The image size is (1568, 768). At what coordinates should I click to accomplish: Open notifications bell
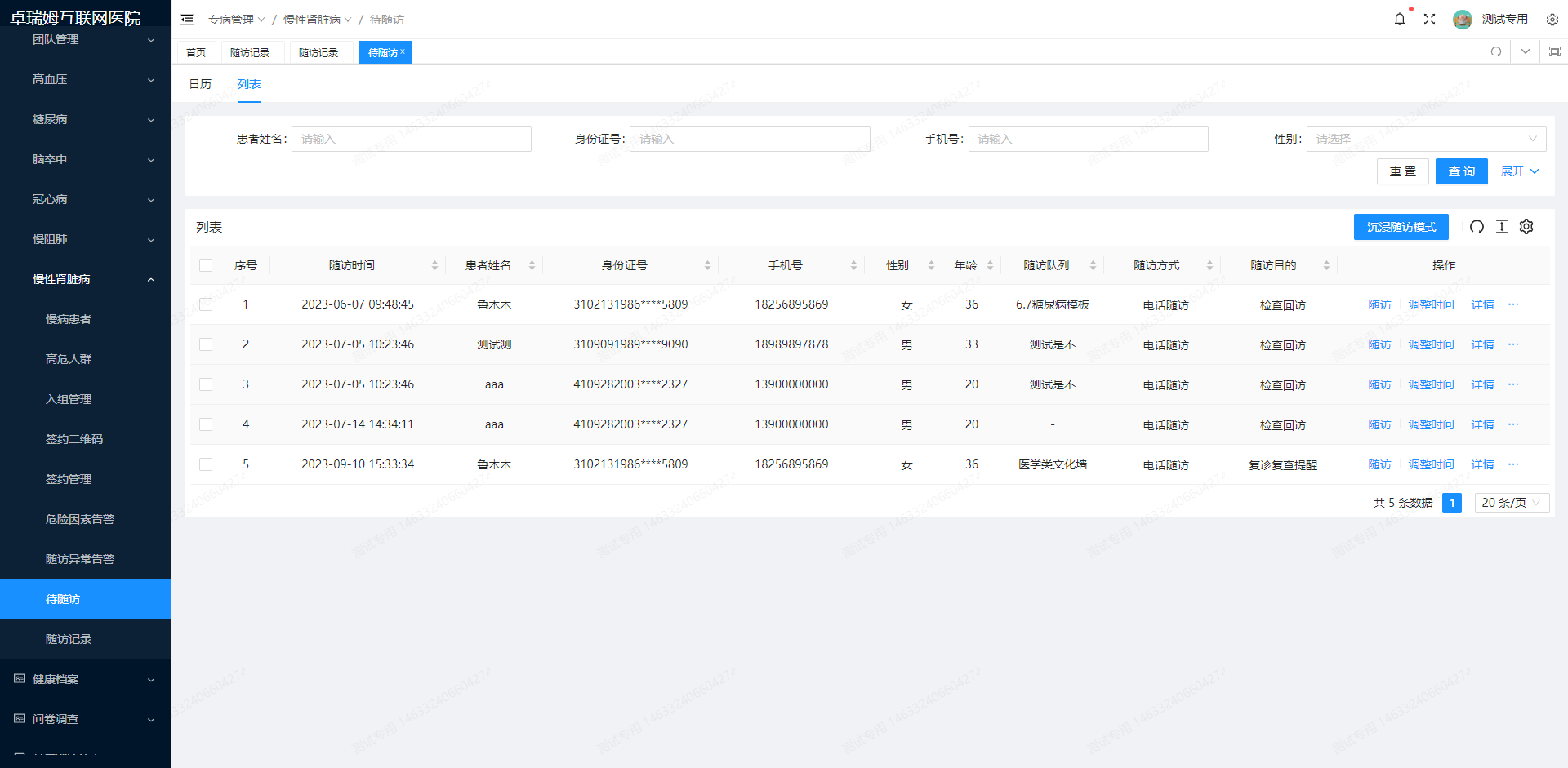(1400, 19)
